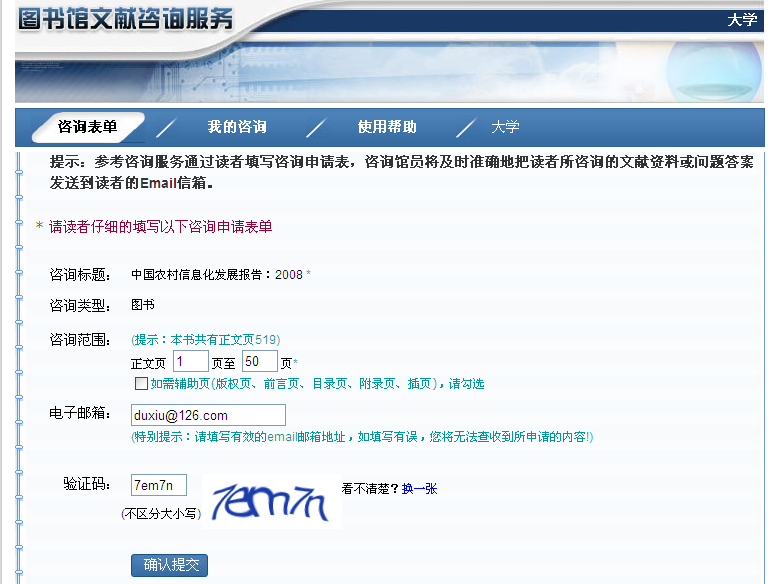Enable the 如需辅助页 checkbox
Screen dimensions: 778x584
pyautogui.click(x=141, y=384)
